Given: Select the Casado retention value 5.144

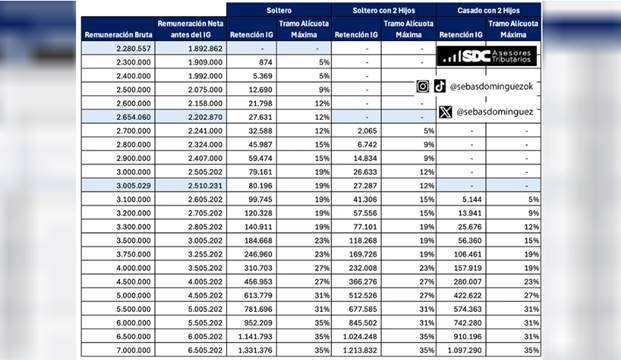Looking at the screenshot, I should tap(461, 199).
